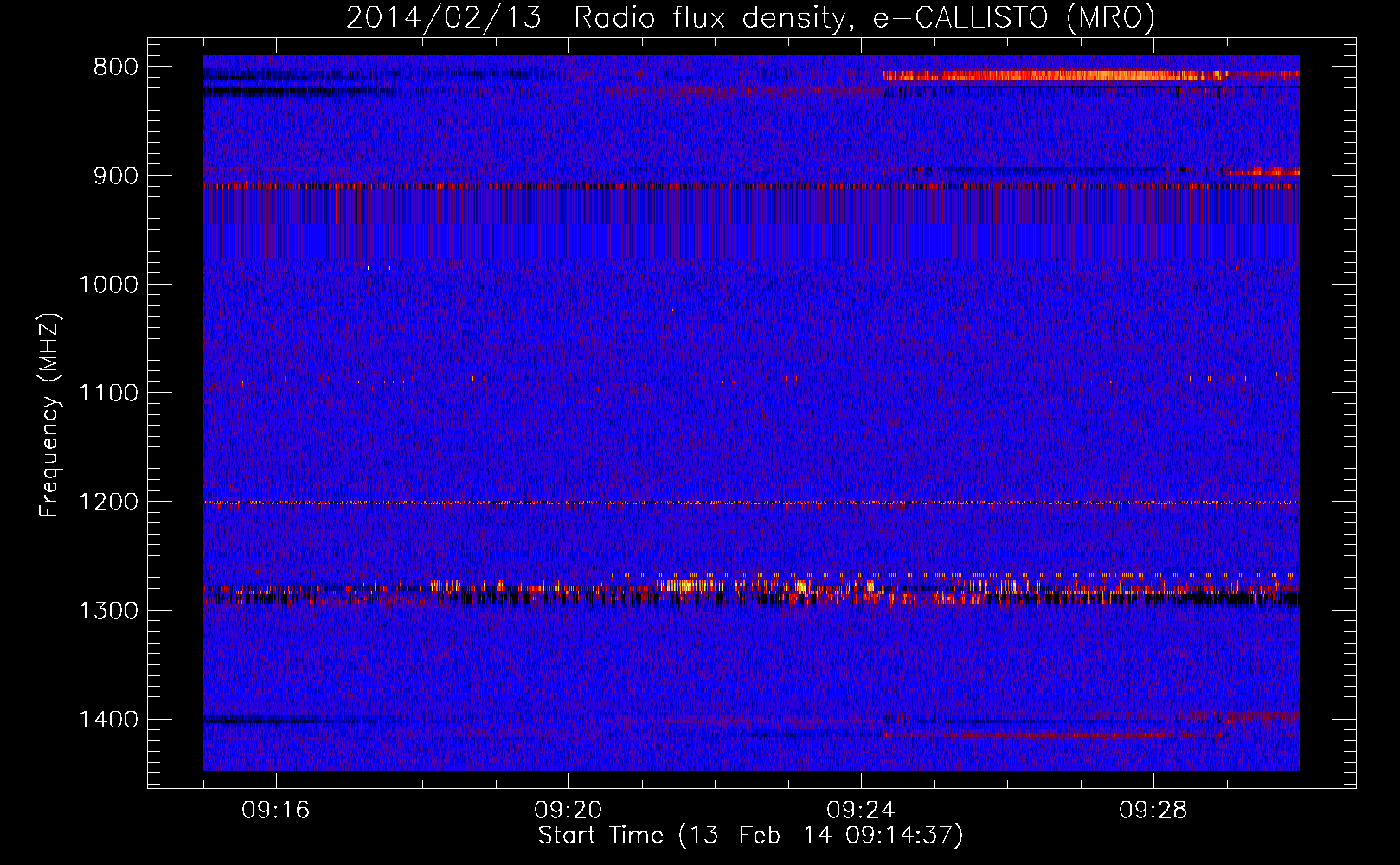Image resolution: width=1400 pixels, height=865 pixels.
Task: Click the 09:28 time tick label
Action: 1153,811
